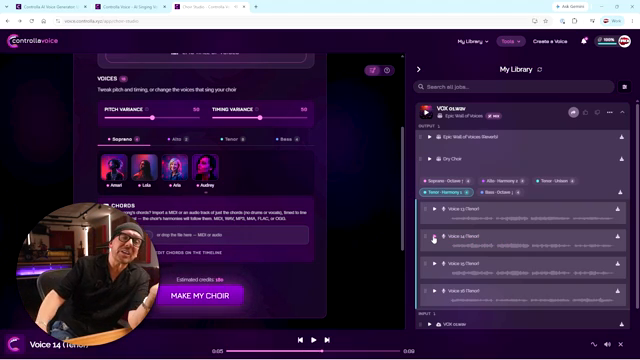The height and width of the screenshot is (360, 640).
Task: Click the Voice 15 (Tenor) waveform
Action: 532,273
